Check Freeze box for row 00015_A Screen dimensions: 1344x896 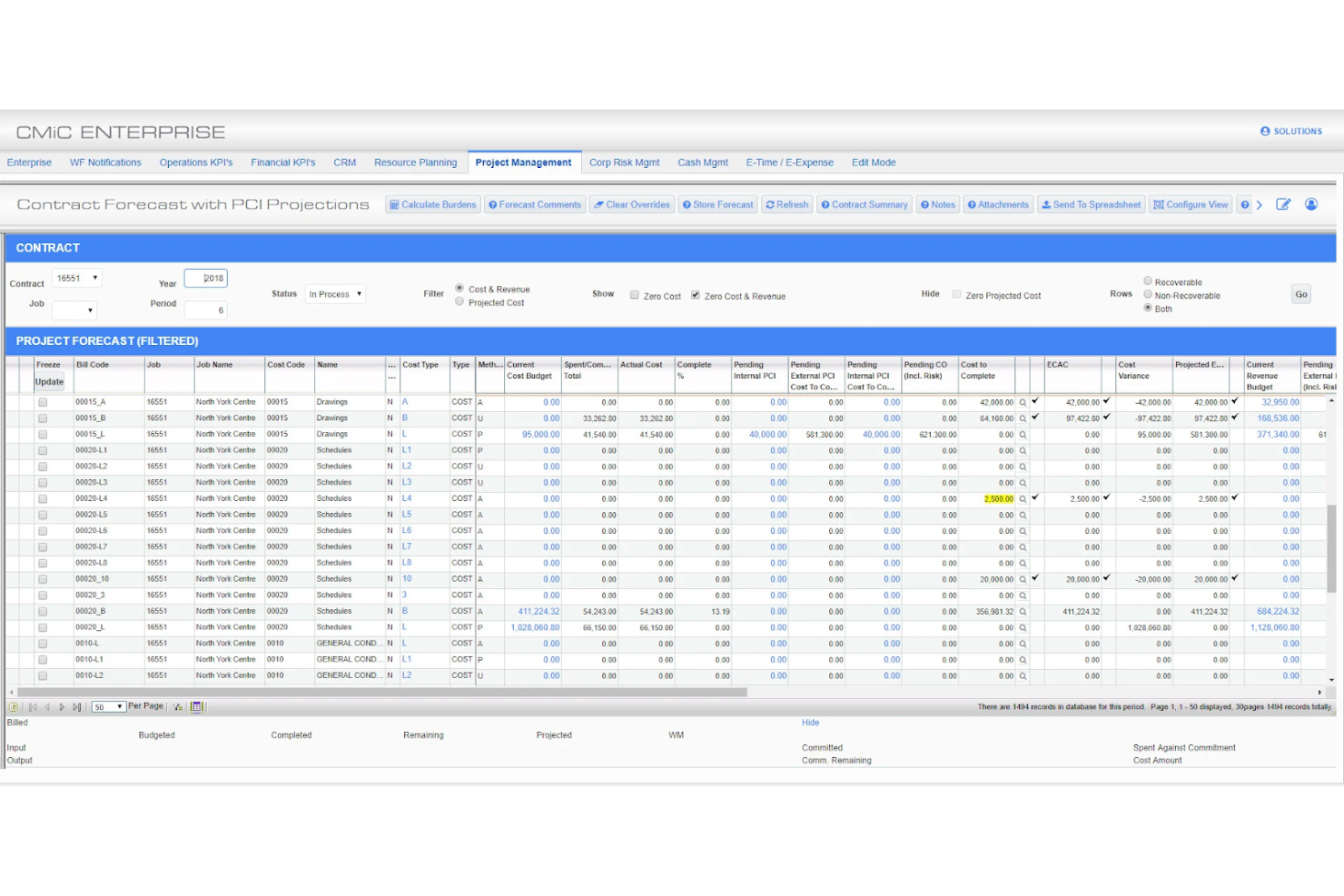(43, 403)
